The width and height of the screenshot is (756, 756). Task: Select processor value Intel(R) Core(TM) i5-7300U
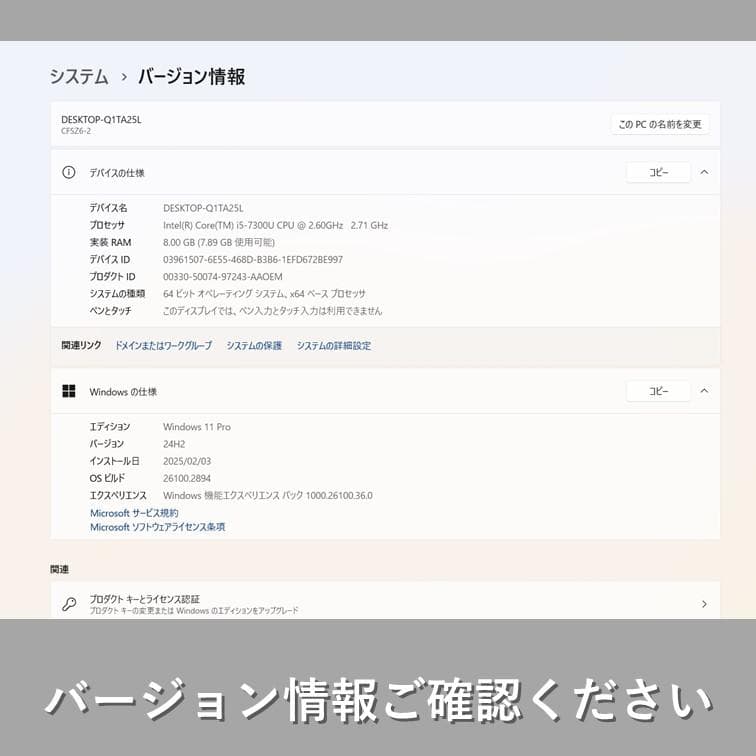(275, 225)
